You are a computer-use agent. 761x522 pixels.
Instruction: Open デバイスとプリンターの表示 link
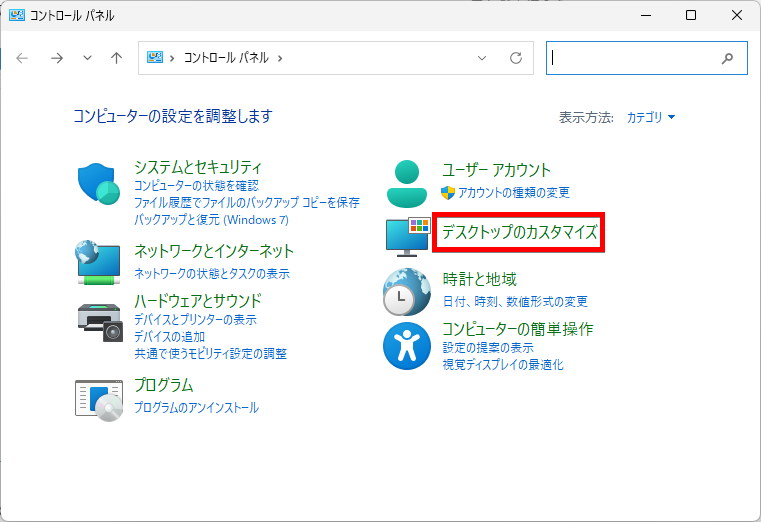[196, 320]
